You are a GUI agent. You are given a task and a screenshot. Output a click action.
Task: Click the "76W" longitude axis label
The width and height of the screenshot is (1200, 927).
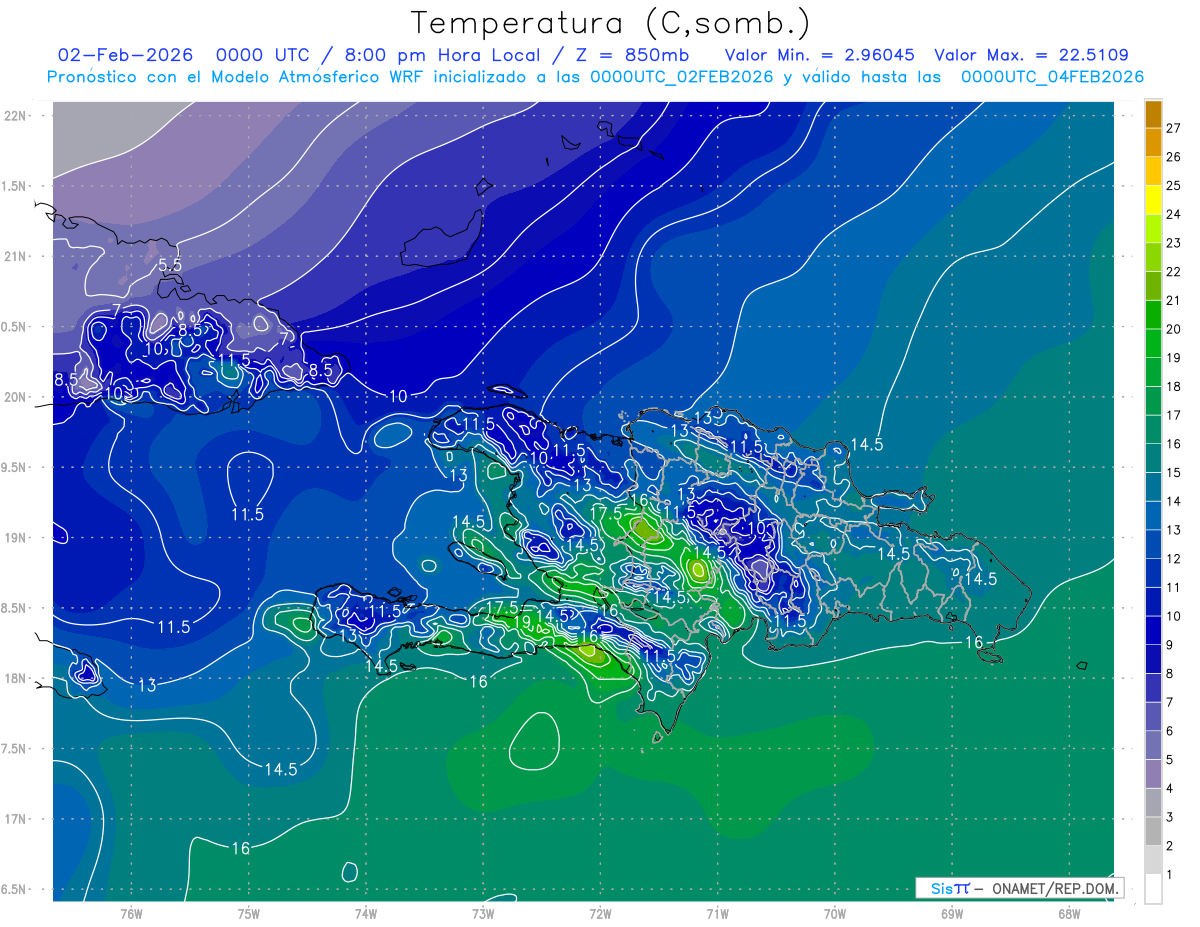(x=131, y=913)
